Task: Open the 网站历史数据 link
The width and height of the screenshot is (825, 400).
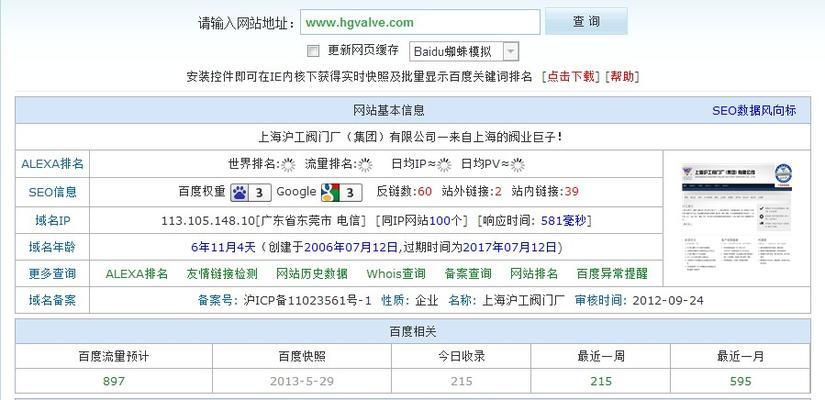Action: tap(312, 274)
